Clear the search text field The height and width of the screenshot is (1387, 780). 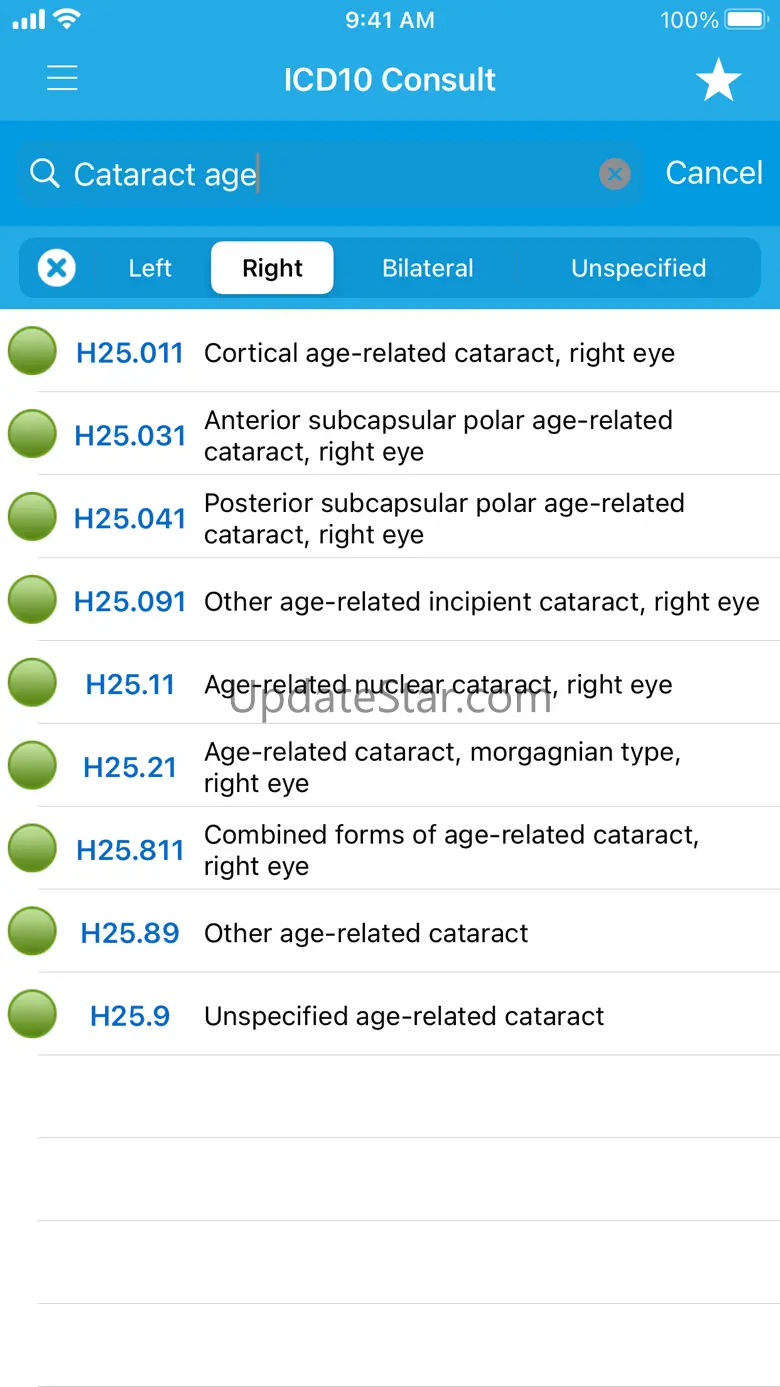coord(615,175)
